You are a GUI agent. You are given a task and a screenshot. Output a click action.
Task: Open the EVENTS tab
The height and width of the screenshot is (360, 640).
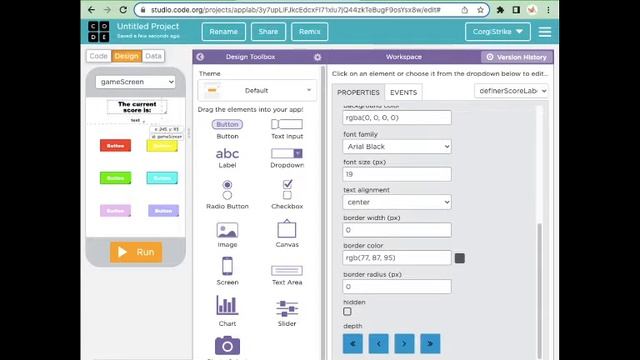(403, 92)
